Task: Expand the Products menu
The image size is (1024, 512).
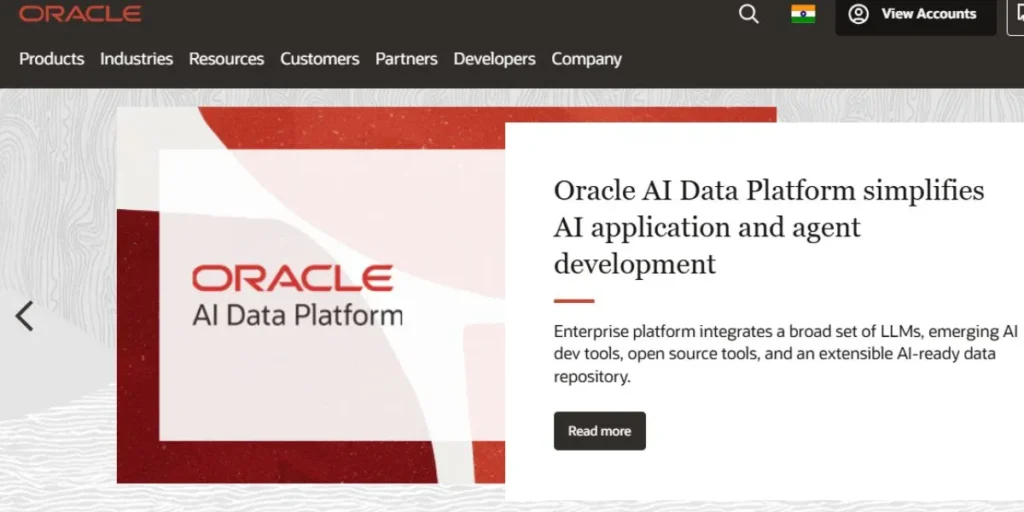Action: (51, 59)
